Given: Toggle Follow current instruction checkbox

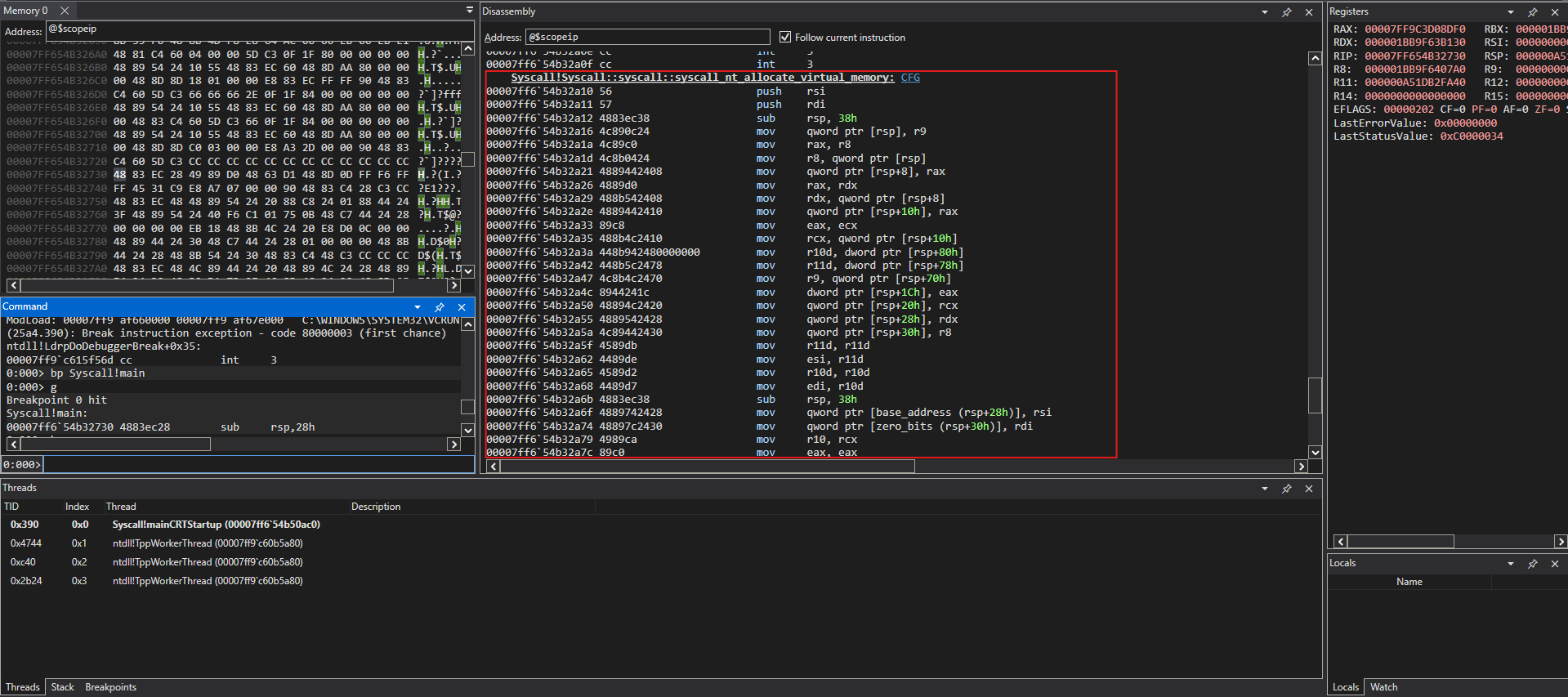Looking at the screenshot, I should pos(785,38).
